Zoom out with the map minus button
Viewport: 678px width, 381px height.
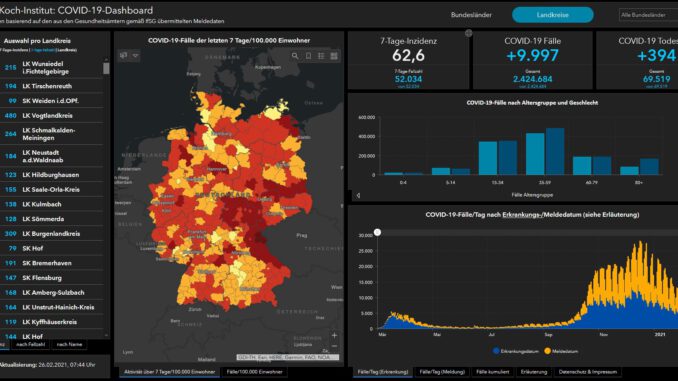334,346
